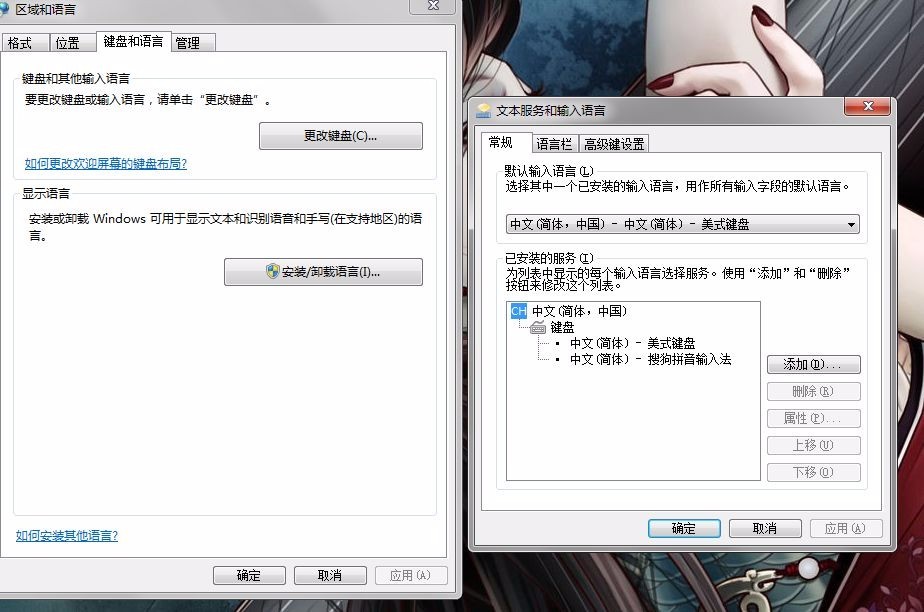Open the 如何安装其他语言 help link
The image size is (924, 612).
point(67,535)
